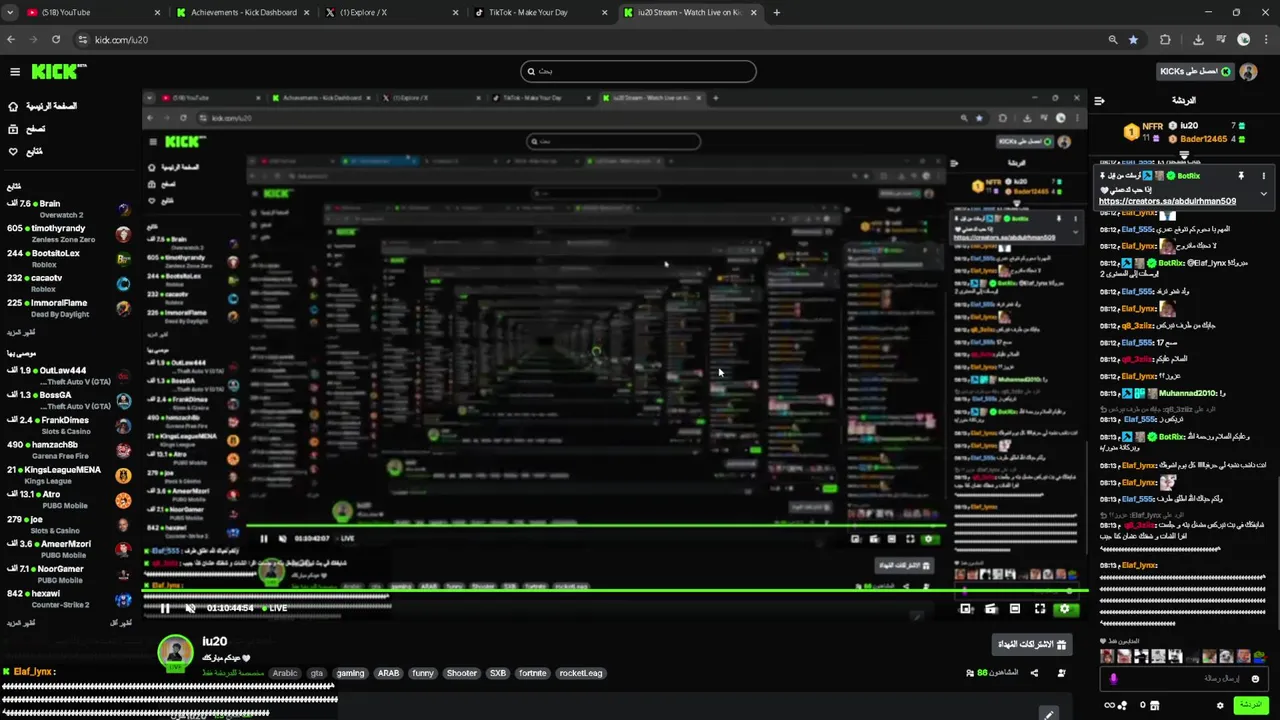Share the iu20 stream
This screenshot has width=1280, height=720.
[1034, 673]
